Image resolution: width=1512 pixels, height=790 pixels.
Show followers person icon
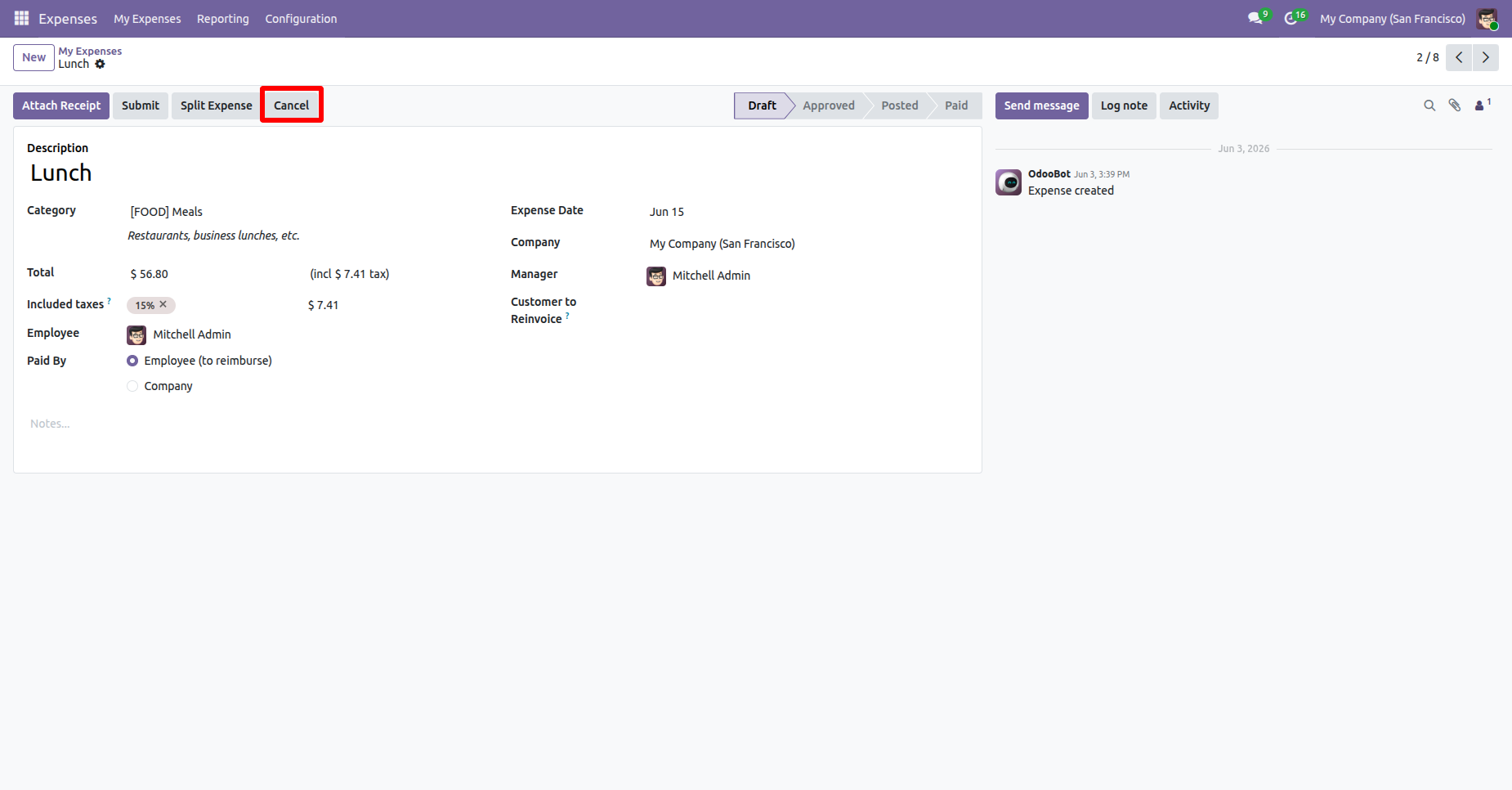coord(1482,105)
